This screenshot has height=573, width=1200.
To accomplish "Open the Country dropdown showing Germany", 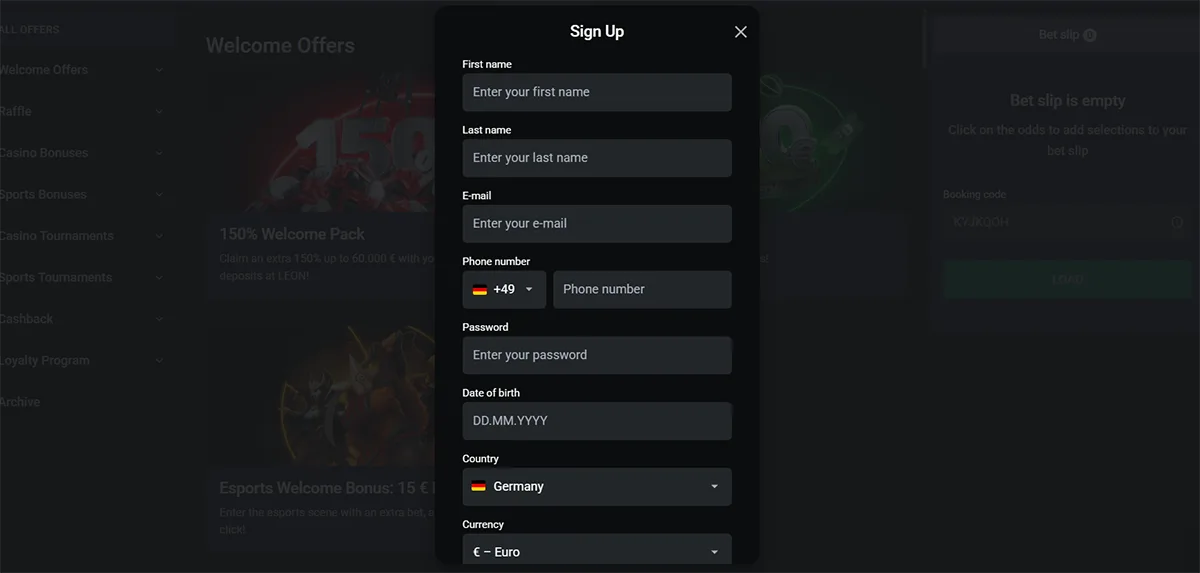I will click(714, 487).
